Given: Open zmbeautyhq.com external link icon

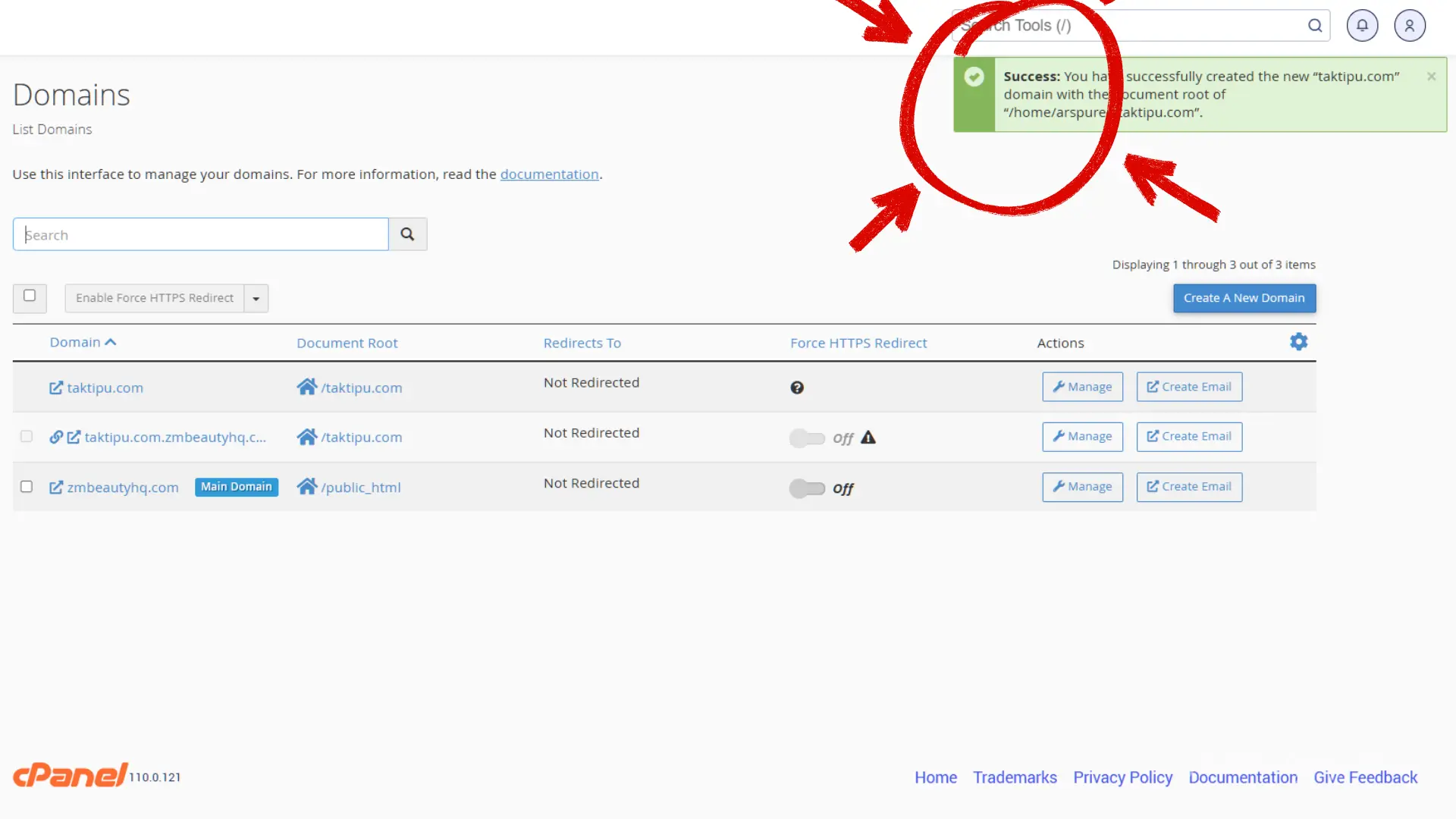Looking at the screenshot, I should (56, 487).
